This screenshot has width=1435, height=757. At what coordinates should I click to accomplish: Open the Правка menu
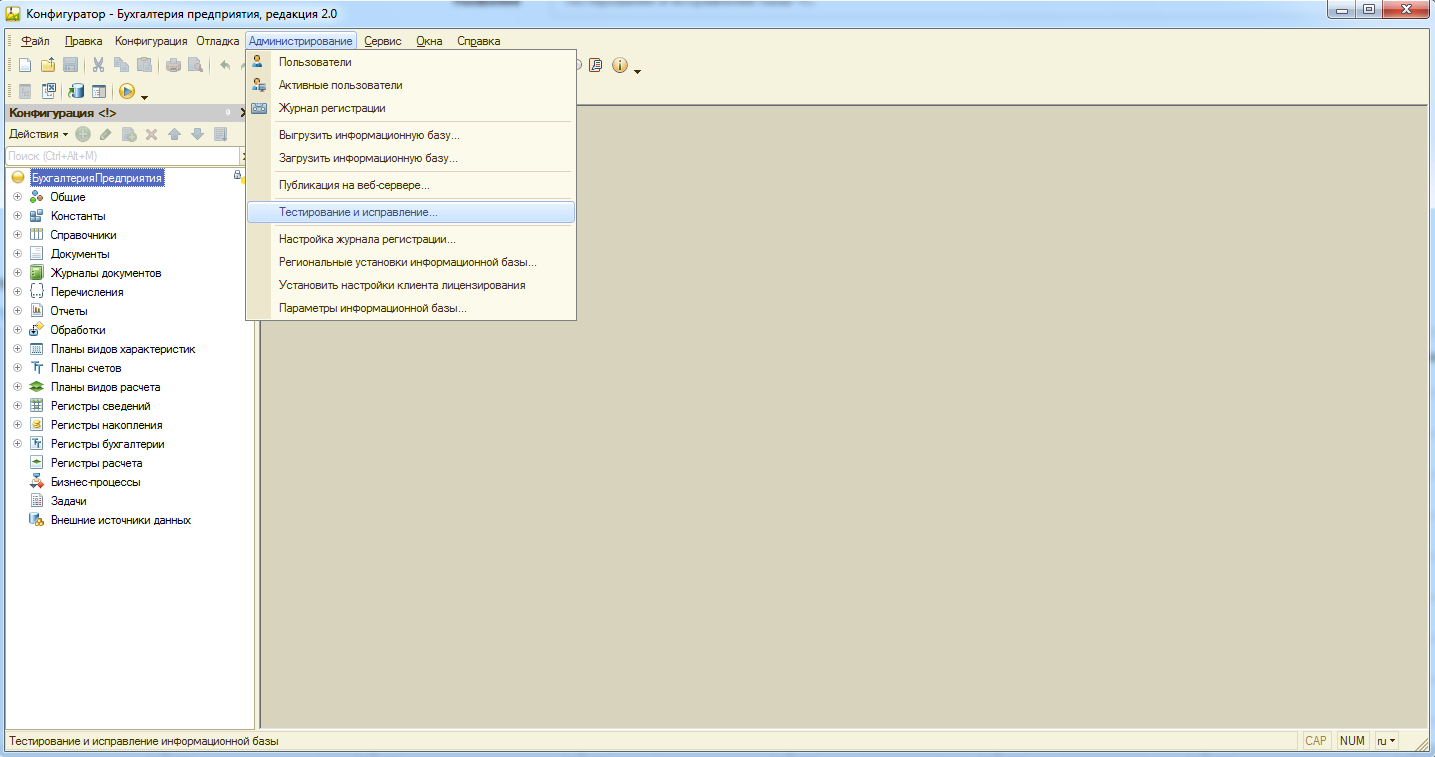coord(83,41)
